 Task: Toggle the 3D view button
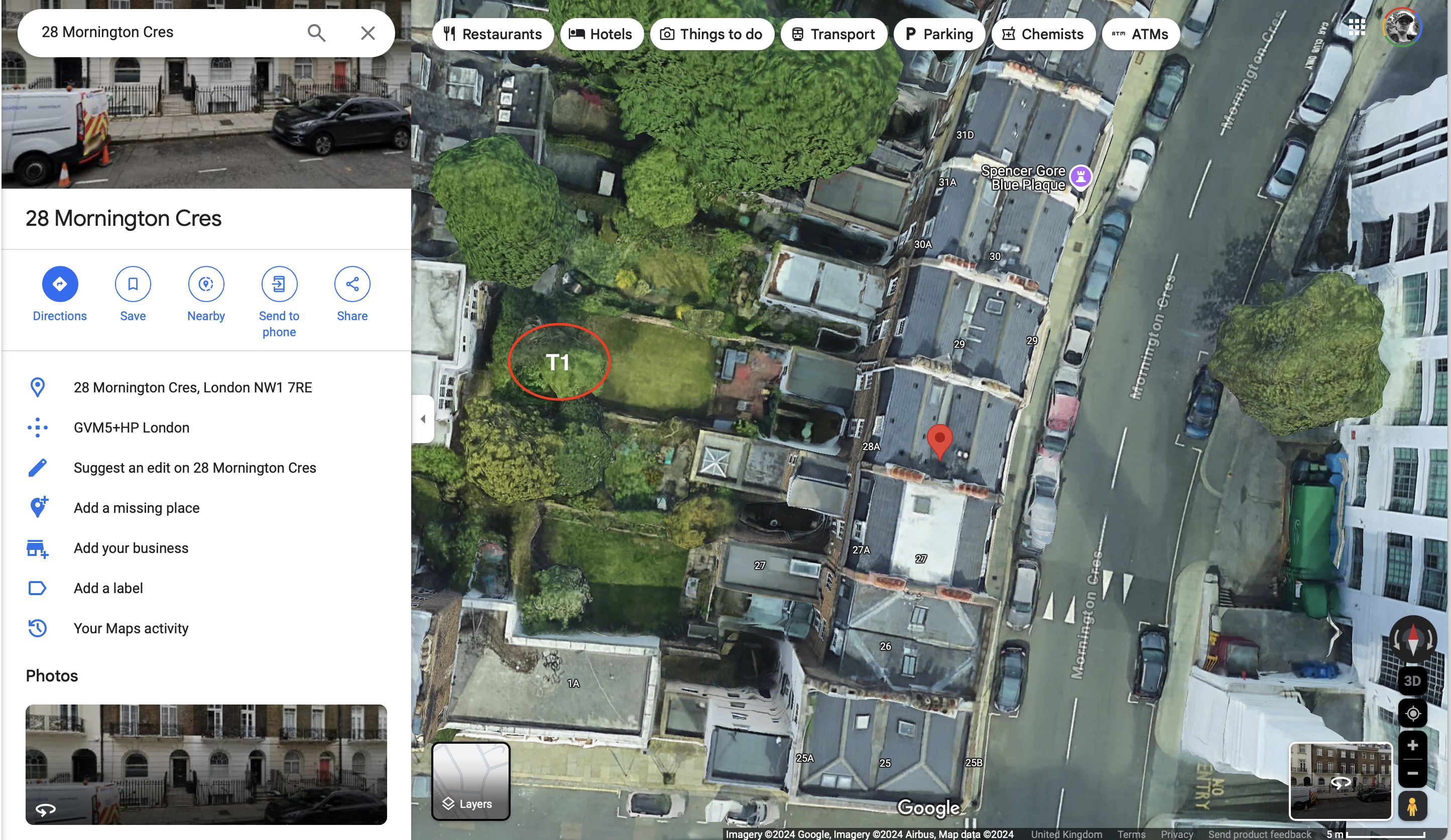[x=1412, y=680]
